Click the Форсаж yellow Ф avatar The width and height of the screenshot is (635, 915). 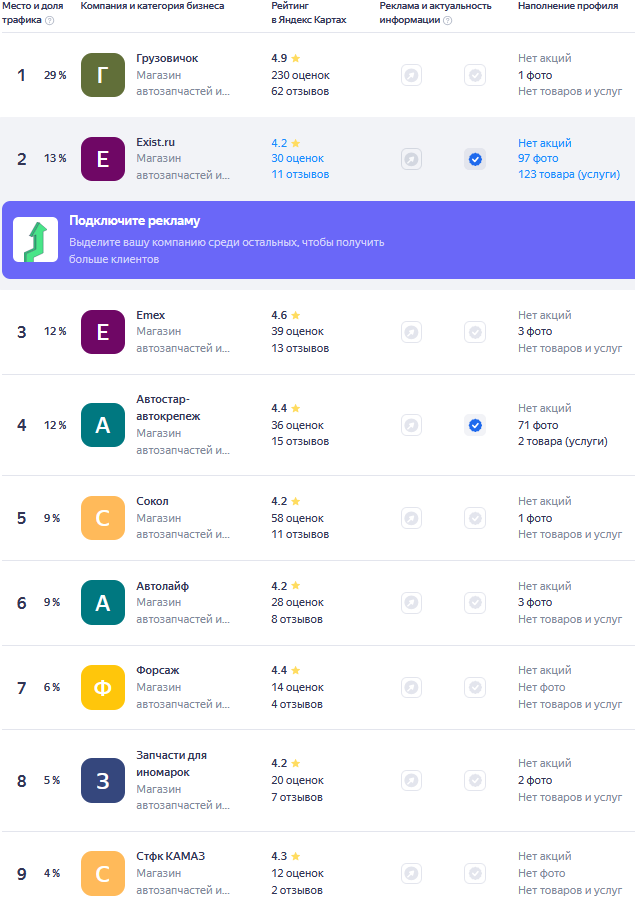103,687
